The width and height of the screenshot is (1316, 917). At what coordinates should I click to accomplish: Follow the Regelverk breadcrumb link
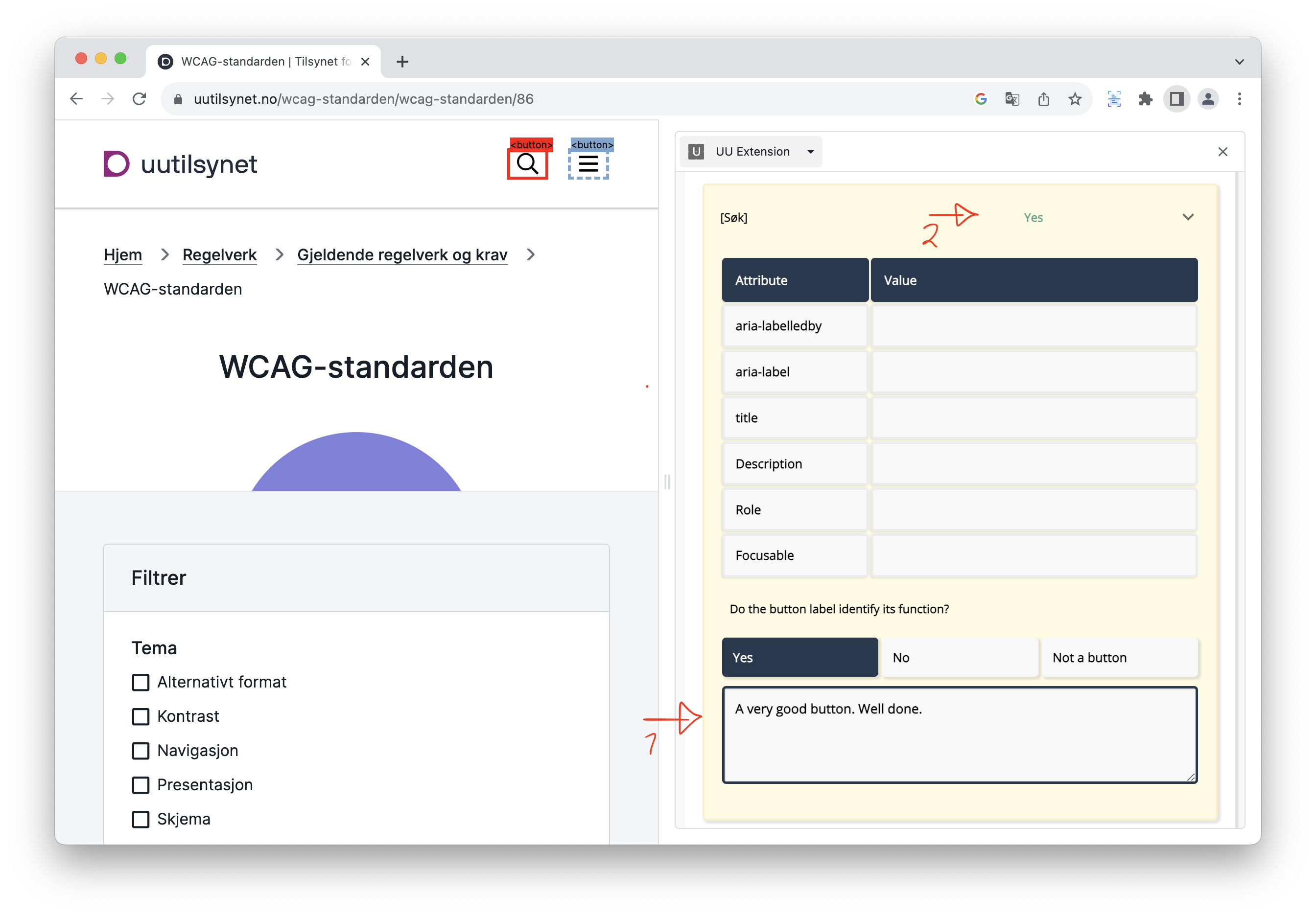click(x=219, y=255)
